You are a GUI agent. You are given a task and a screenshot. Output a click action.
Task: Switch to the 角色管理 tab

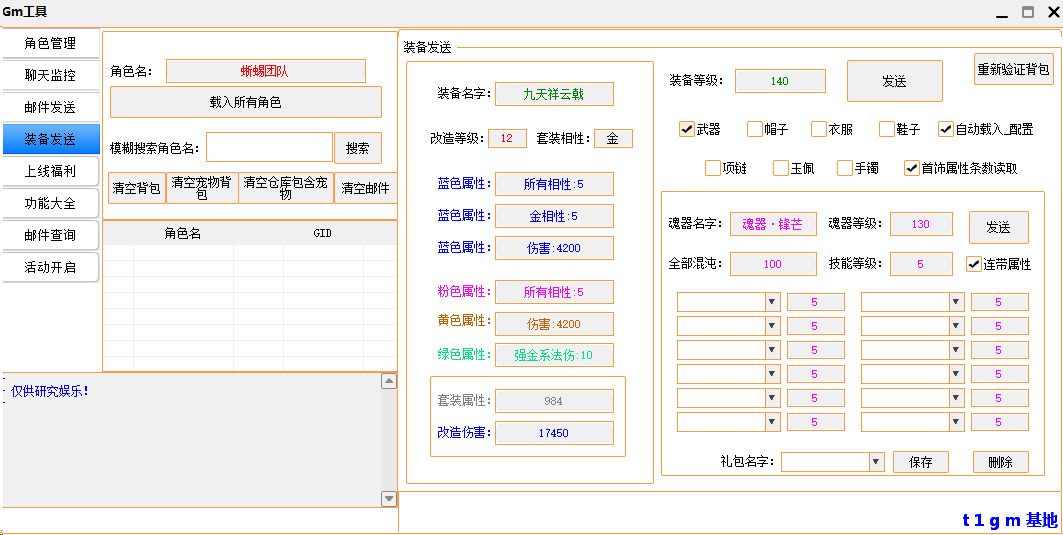(50, 44)
